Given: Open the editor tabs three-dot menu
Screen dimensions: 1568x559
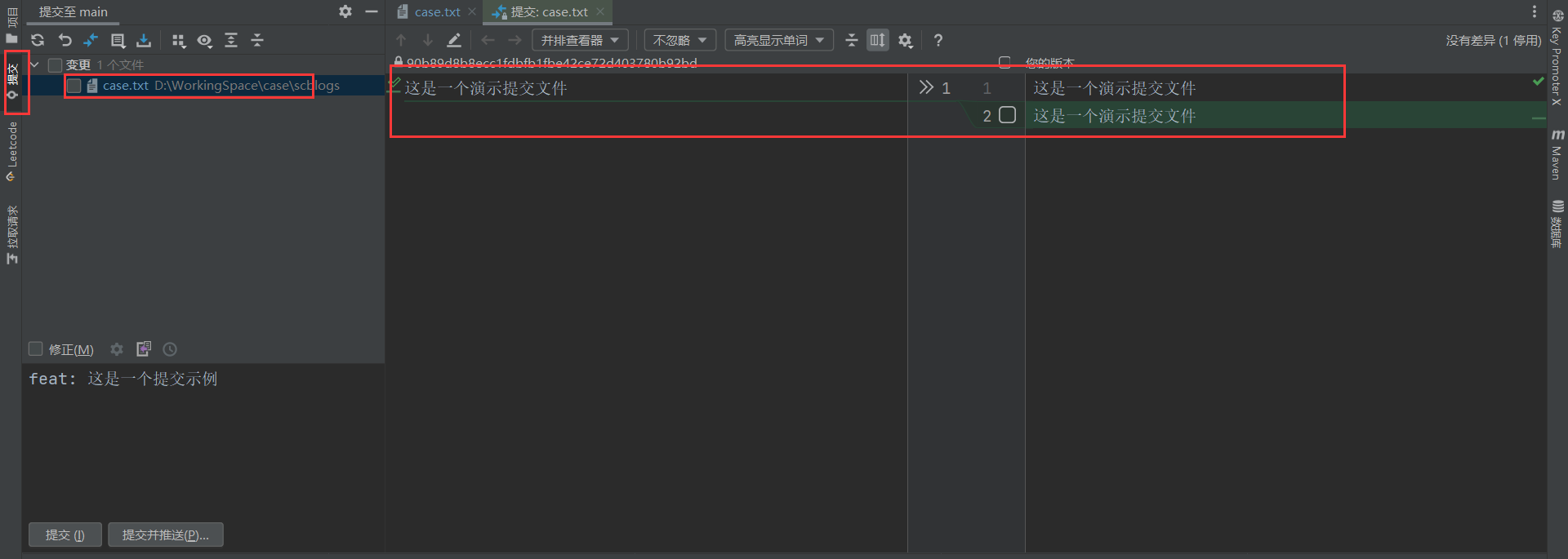Looking at the screenshot, I should (1534, 11).
